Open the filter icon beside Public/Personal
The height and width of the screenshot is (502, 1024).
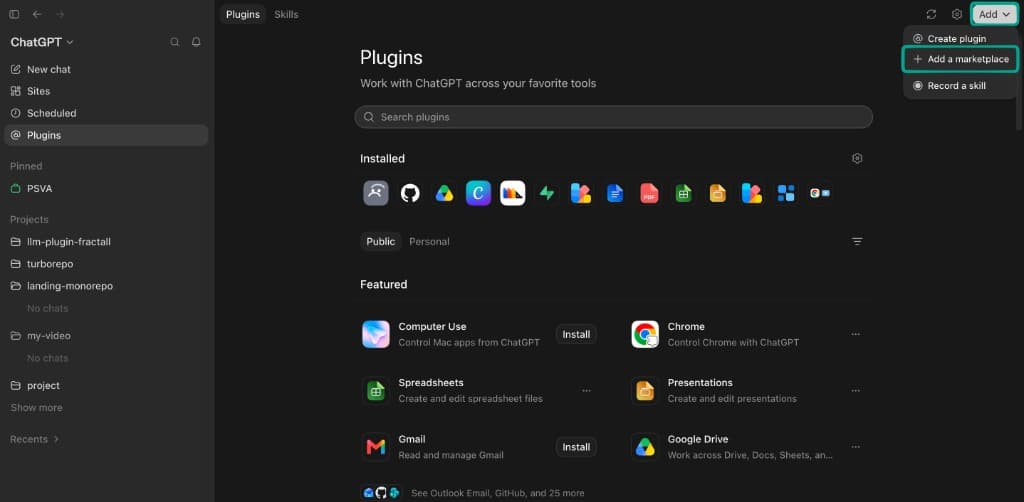pos(857,242)
